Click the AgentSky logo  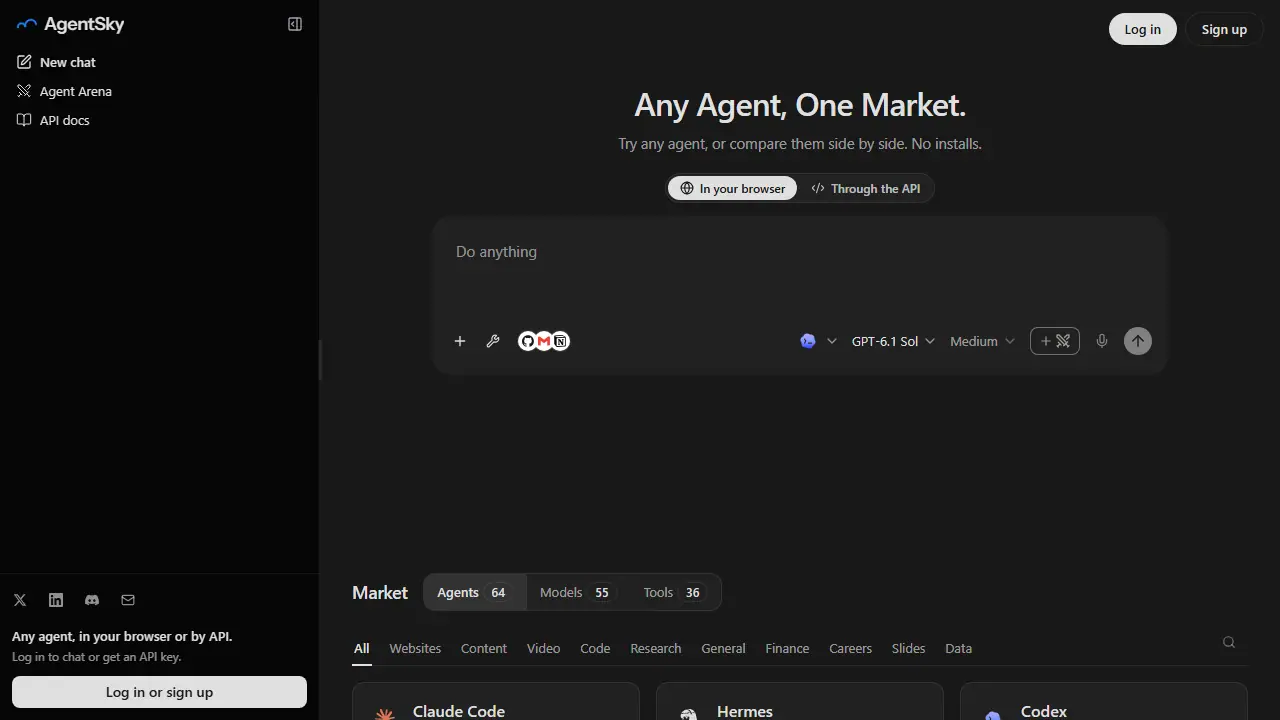click(70, 24)
